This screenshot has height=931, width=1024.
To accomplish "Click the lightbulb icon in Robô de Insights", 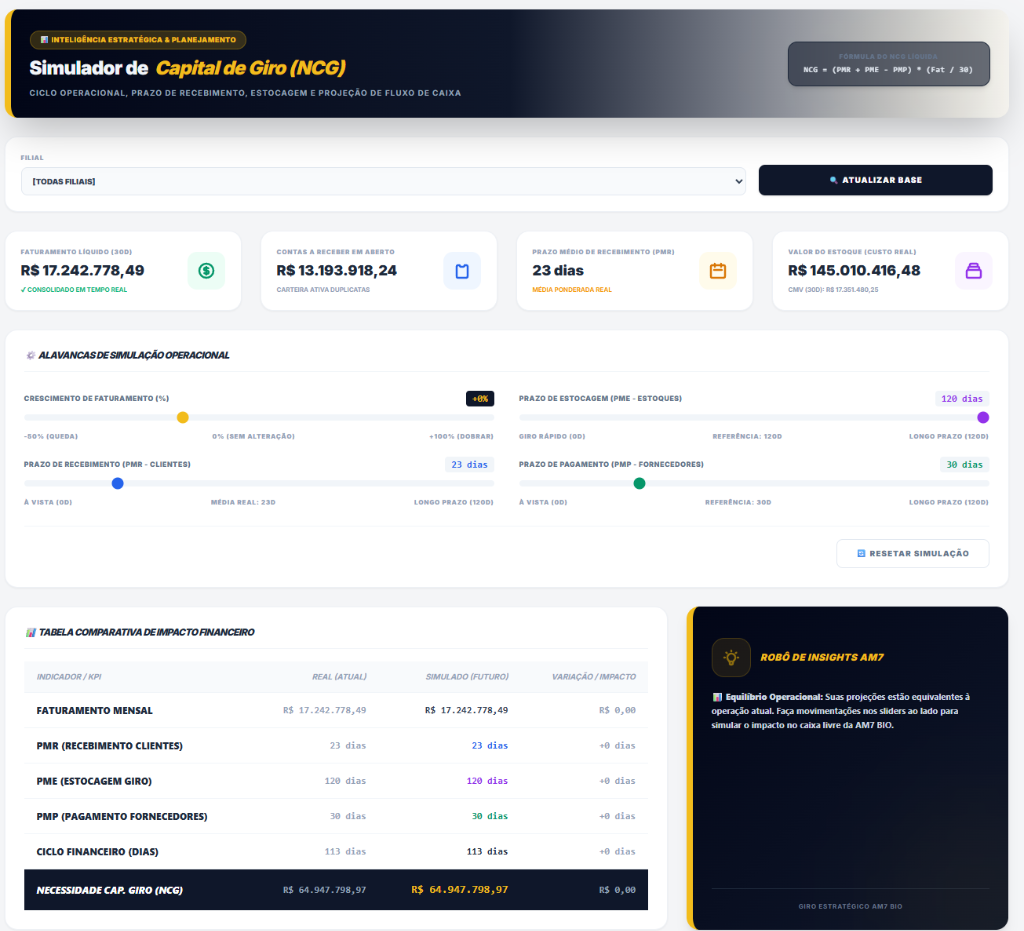I will click(x=731, y=657).
